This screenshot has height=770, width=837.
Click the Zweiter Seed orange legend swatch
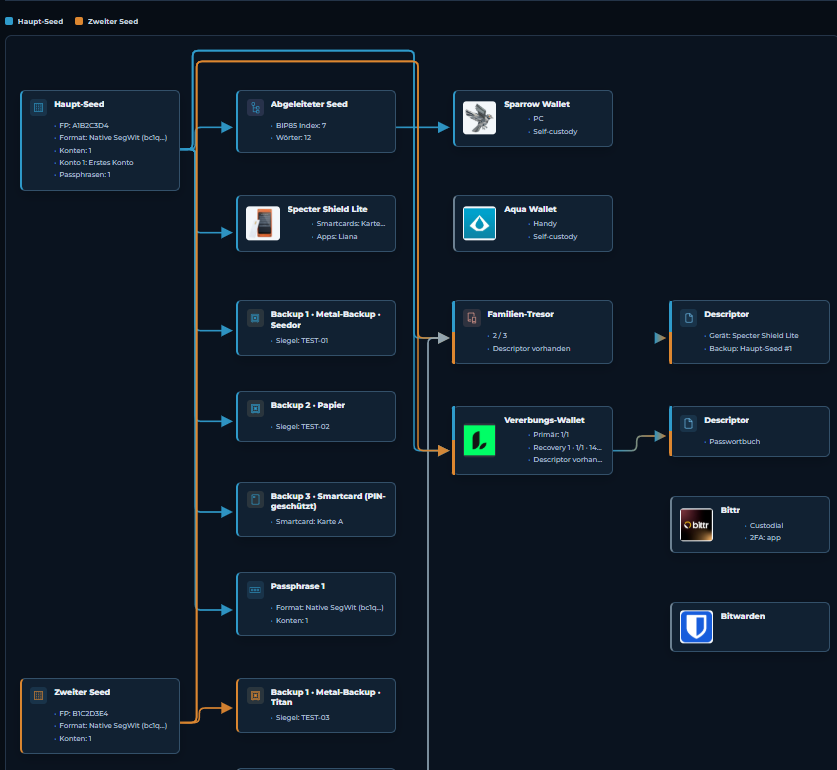79,21
